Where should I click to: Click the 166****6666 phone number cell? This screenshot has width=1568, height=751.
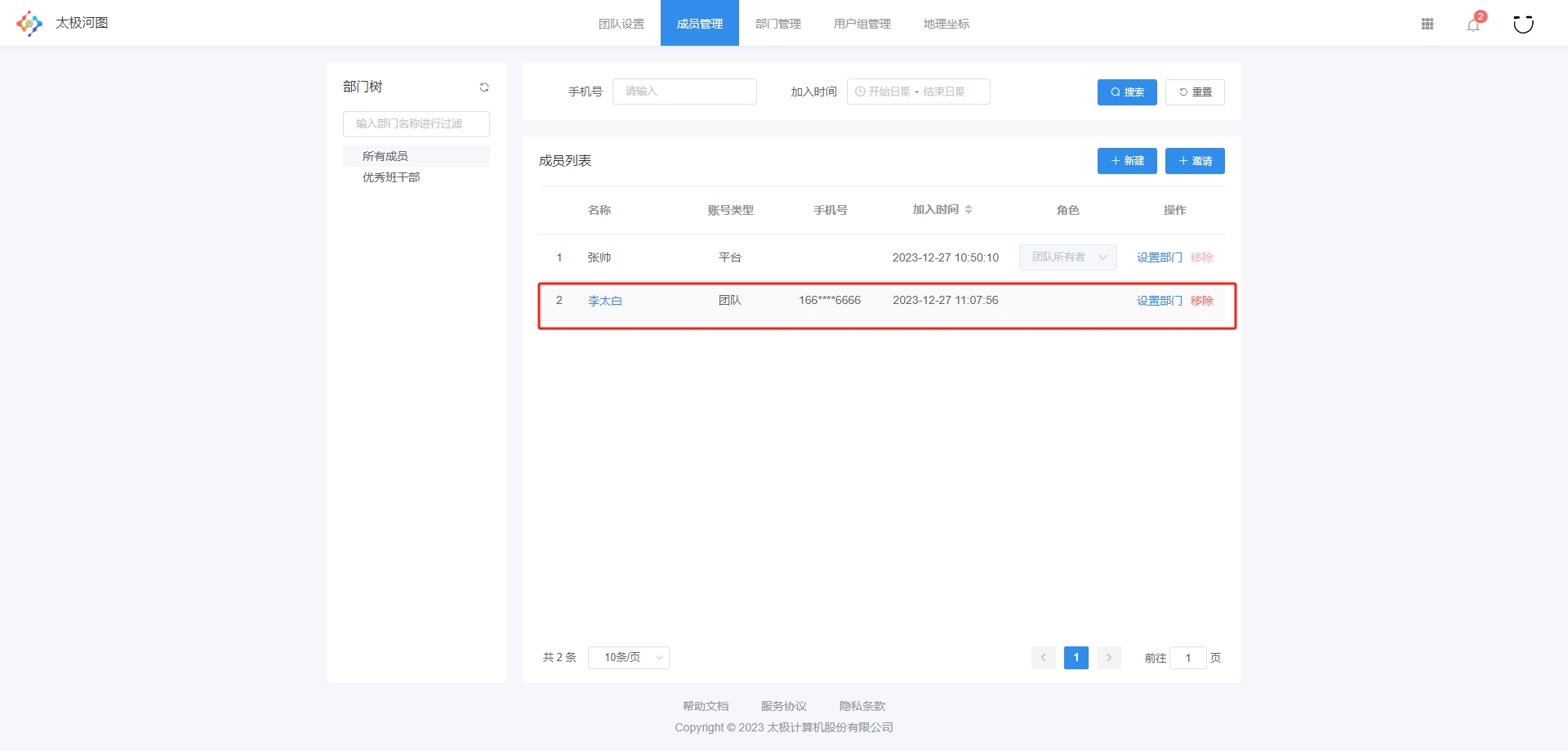click(830, 300)
